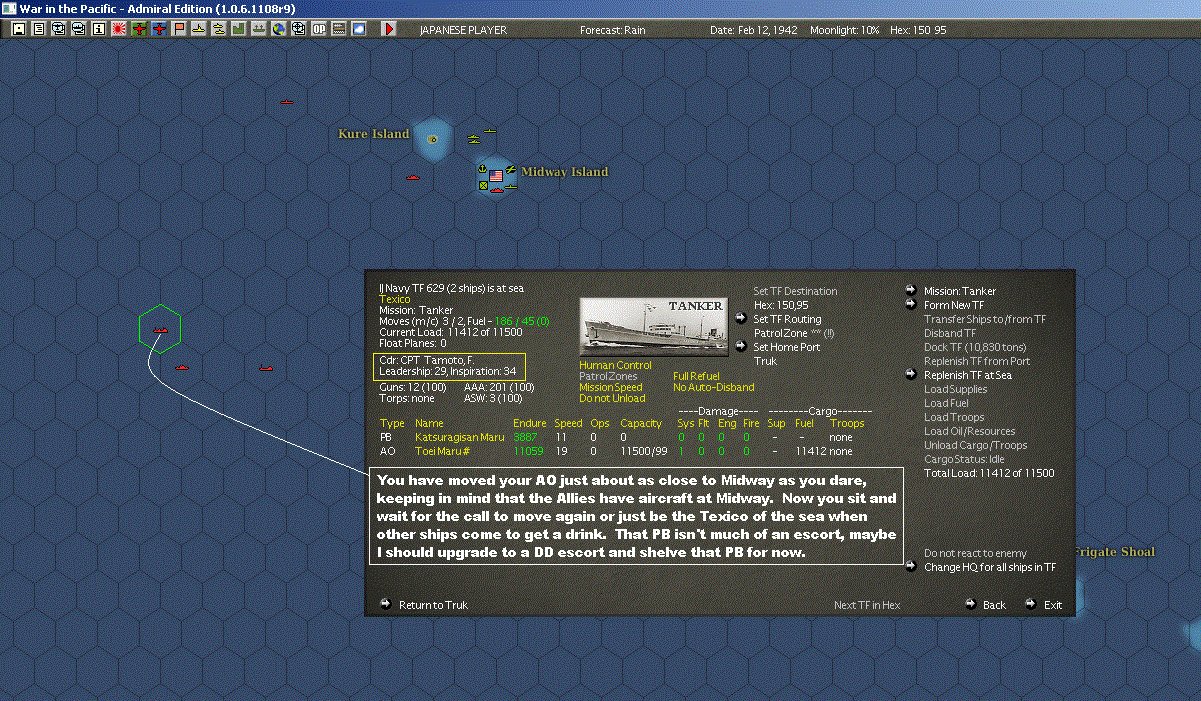
Task: Click the fourth toolbar icon from left
Action: (x=79, y=29)
